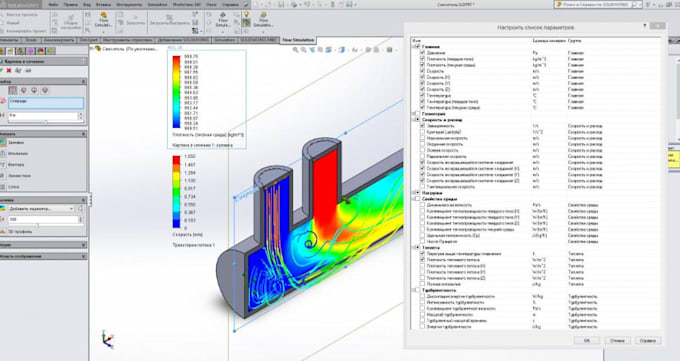Open the Property Manager tab icon
The image size is (680, 361).
click(10, 51)
